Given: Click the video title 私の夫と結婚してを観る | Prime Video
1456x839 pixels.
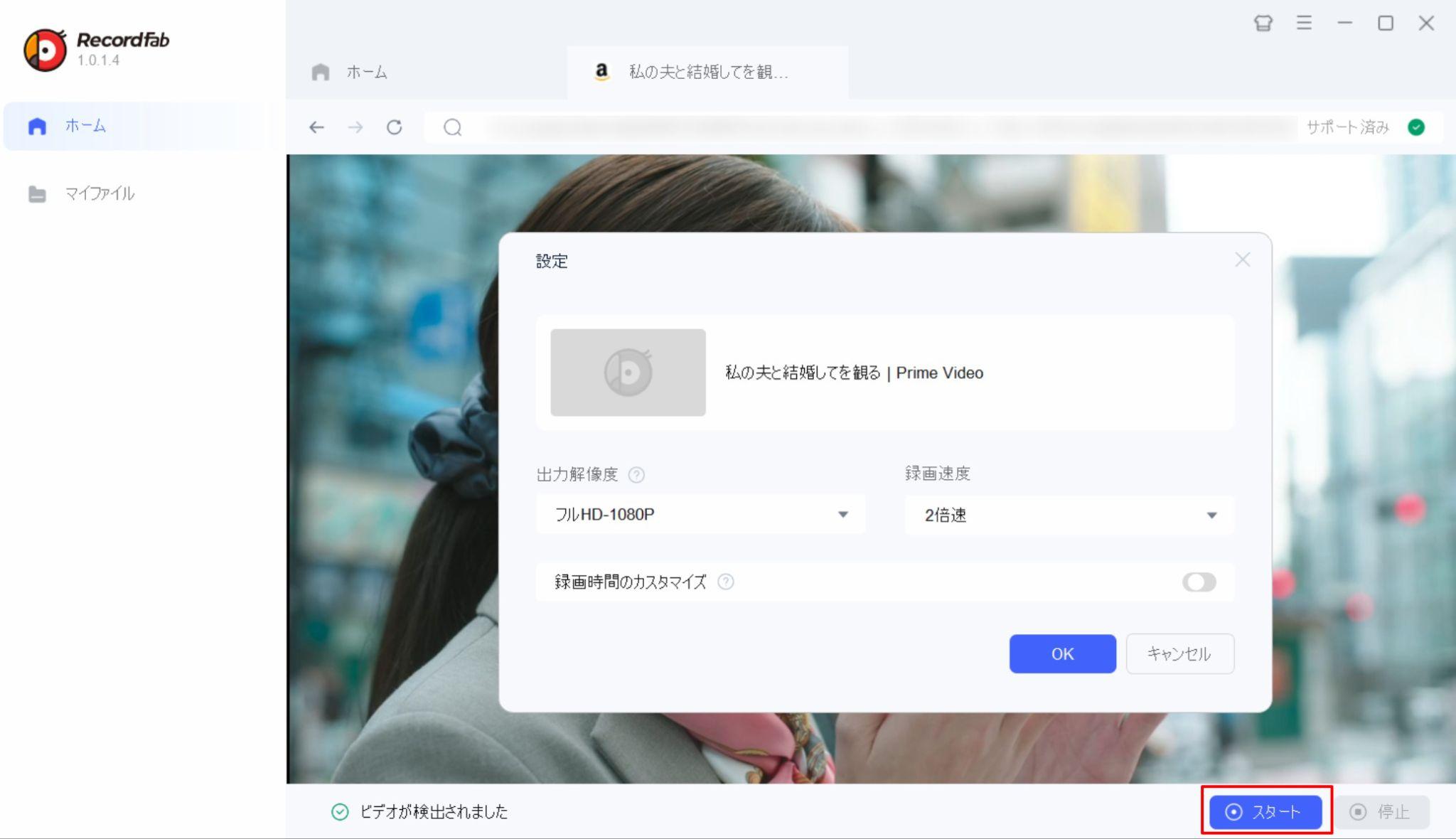Looking at the screenshot, I should point(854,373).
